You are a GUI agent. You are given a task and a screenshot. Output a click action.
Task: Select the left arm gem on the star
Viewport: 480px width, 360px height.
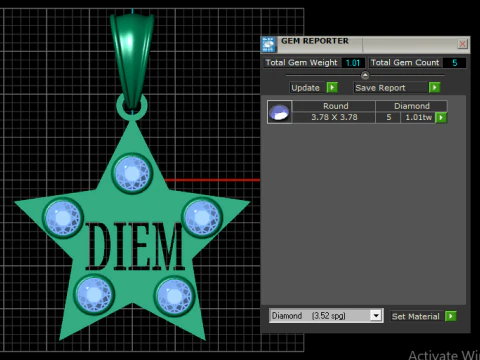pyautogui.click(x=63, y=217)
